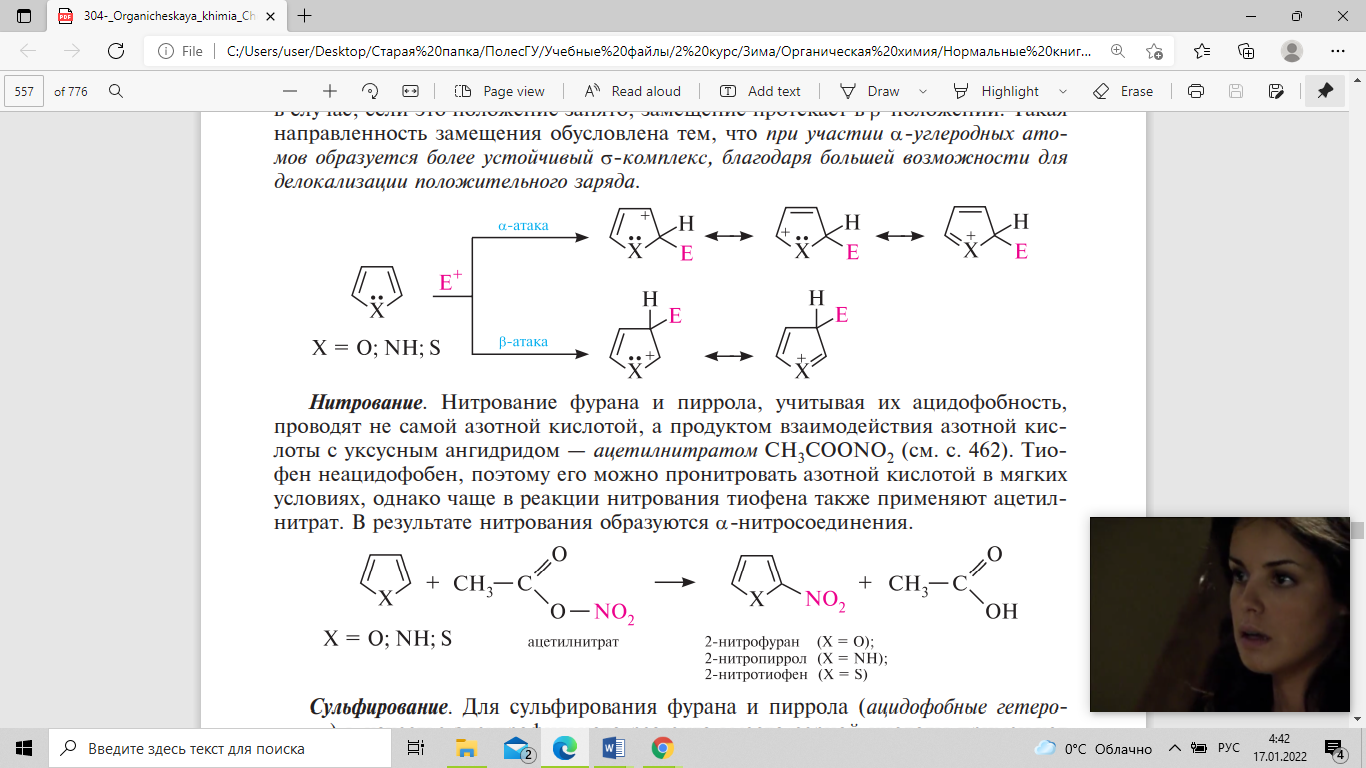Expand the Draw options dropdown
Viewport: 1366px width, 768px height.
point(922,91)
